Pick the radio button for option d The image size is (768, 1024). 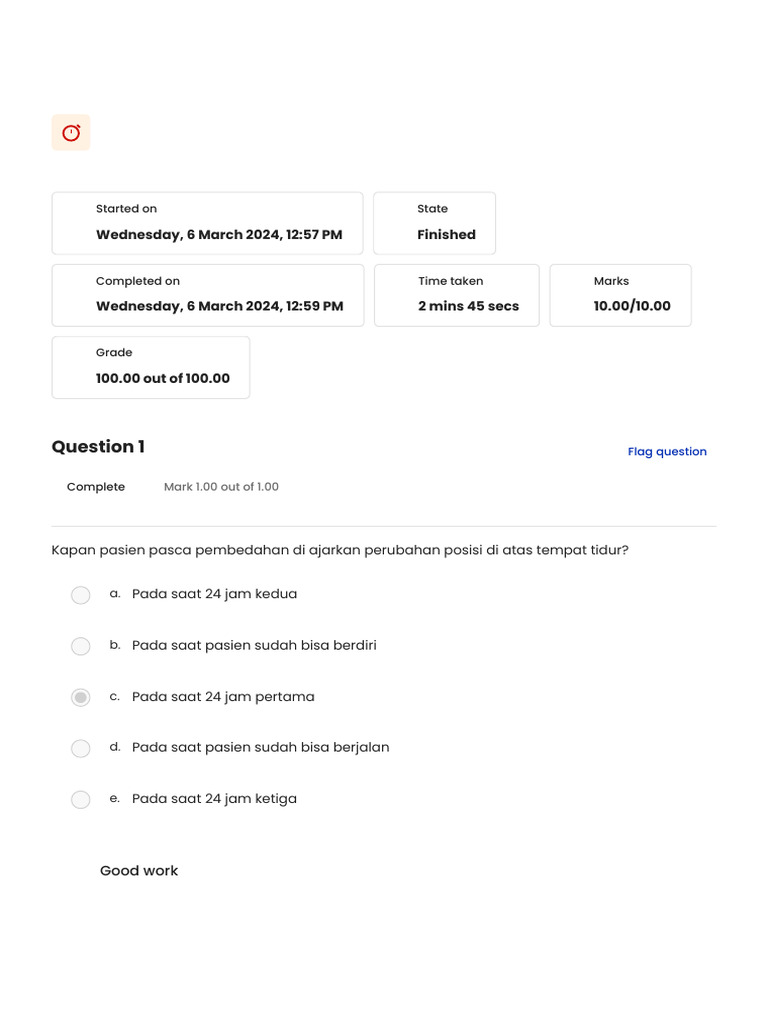tap(81, 748)
